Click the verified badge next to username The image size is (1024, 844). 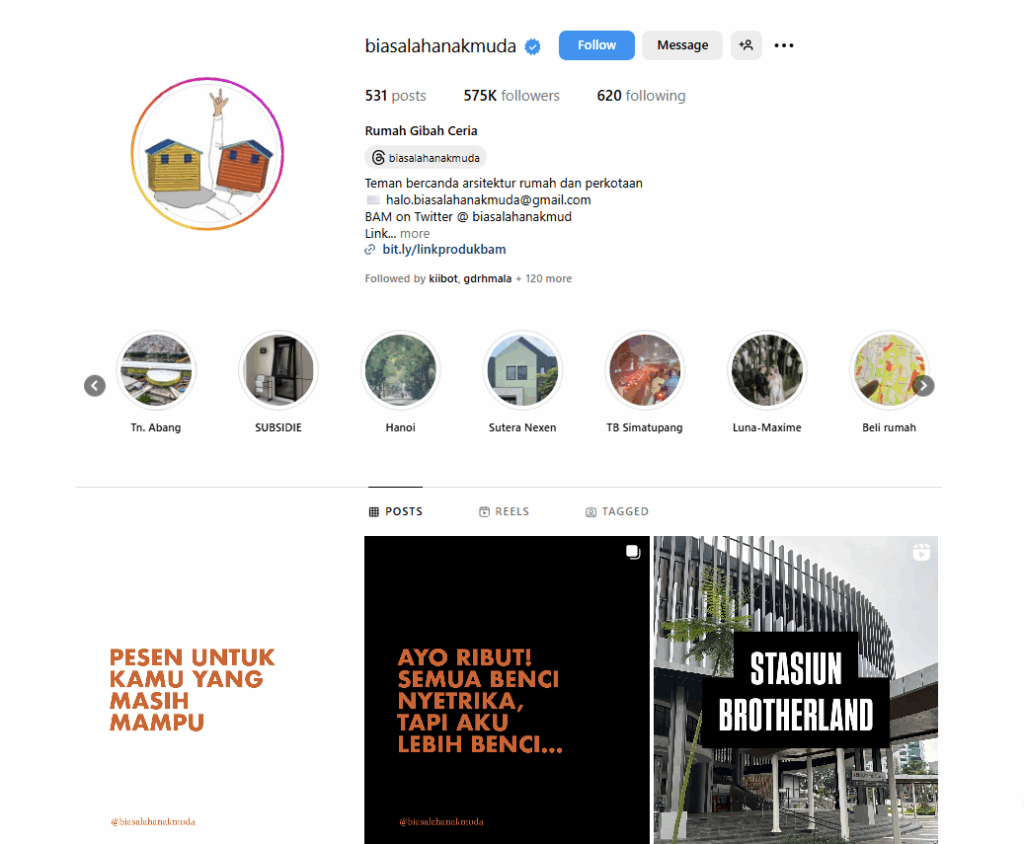click(533, 46)
